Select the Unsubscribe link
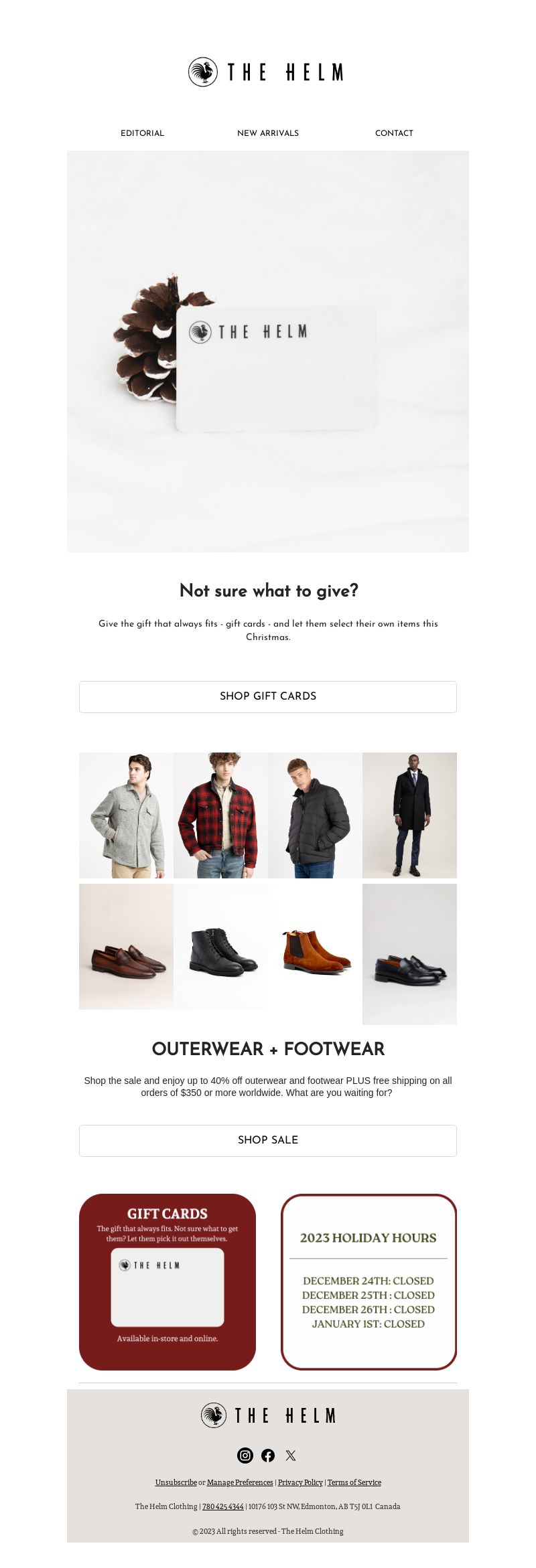The height and width of the screenshot is (1568, 536). click(x=176, y=1482)
